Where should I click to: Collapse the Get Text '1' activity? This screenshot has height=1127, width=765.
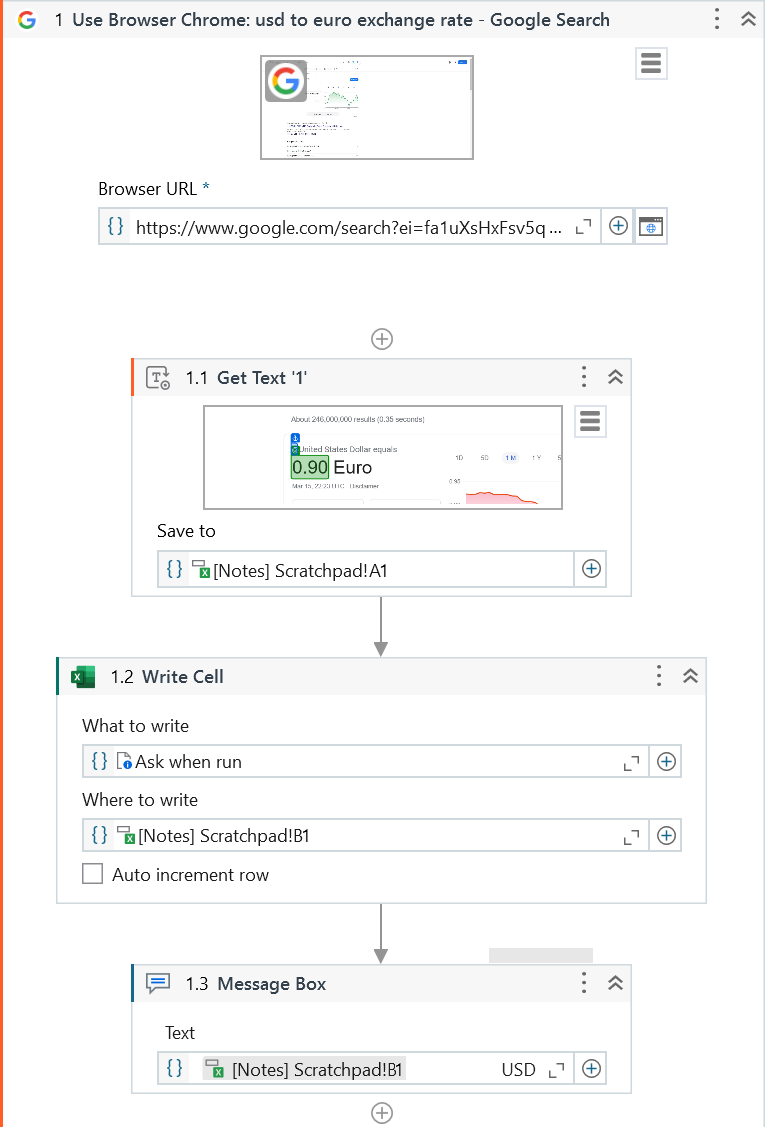point(615,377)
